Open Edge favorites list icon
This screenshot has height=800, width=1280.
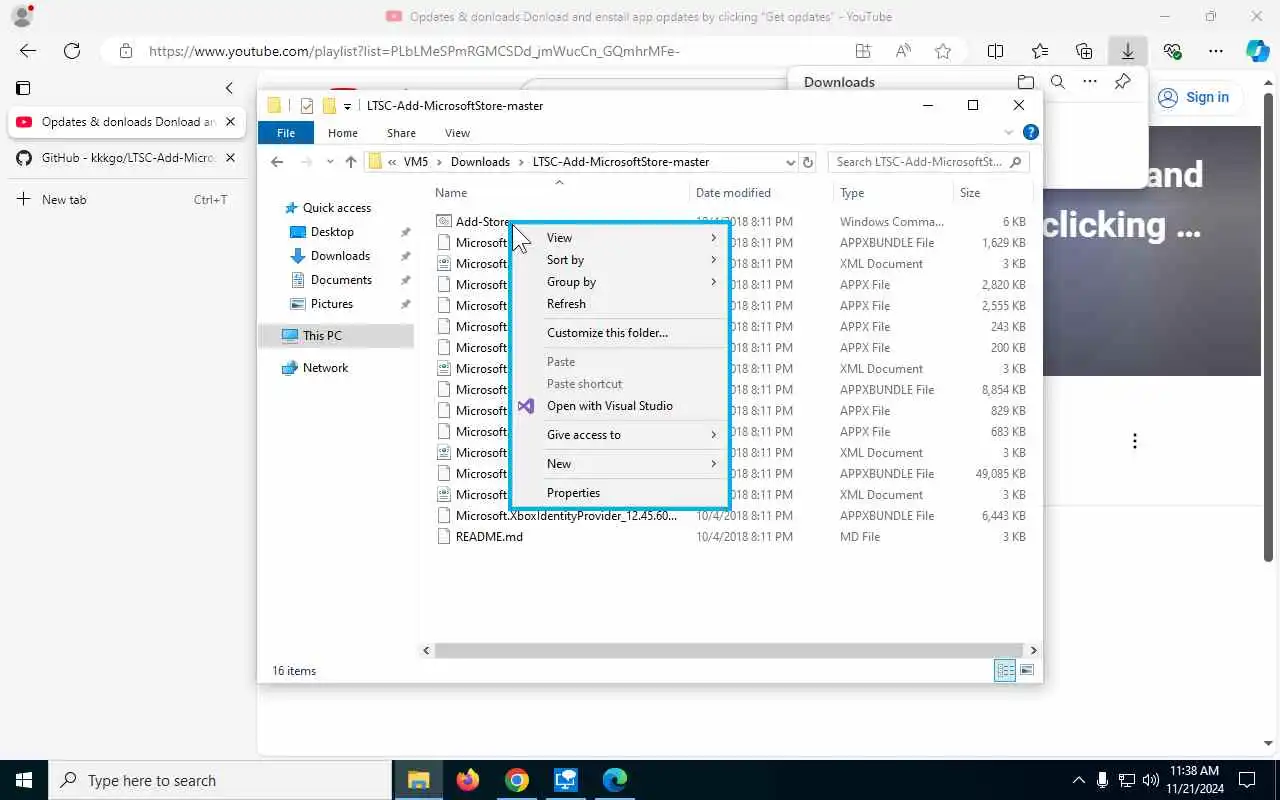click(x=1040, y=51)
